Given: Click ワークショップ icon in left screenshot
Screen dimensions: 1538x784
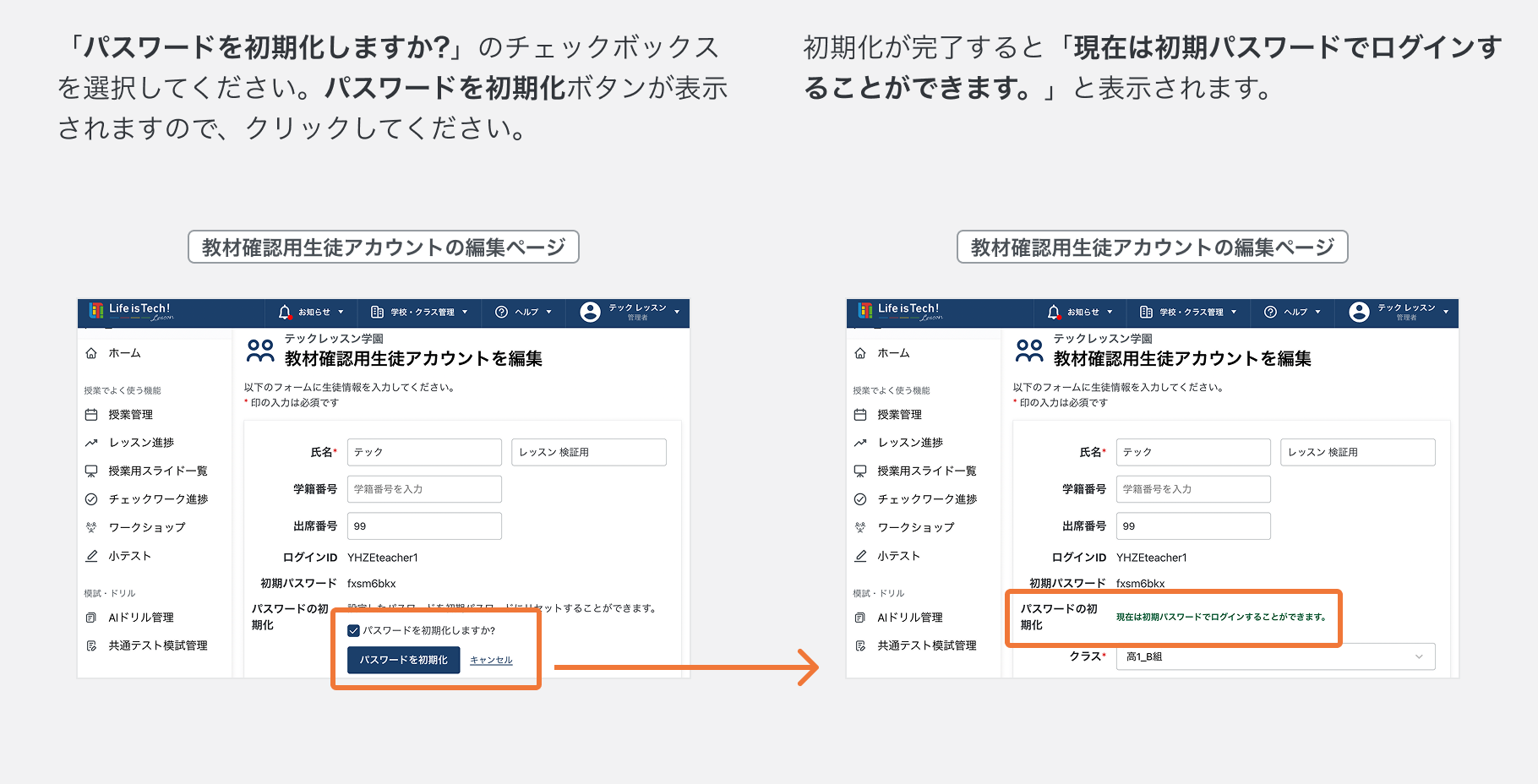Looking at the screenshot, I should [91, 527].
